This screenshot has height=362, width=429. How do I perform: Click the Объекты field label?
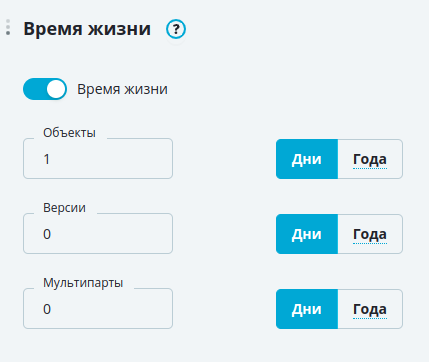coord(69,133)
